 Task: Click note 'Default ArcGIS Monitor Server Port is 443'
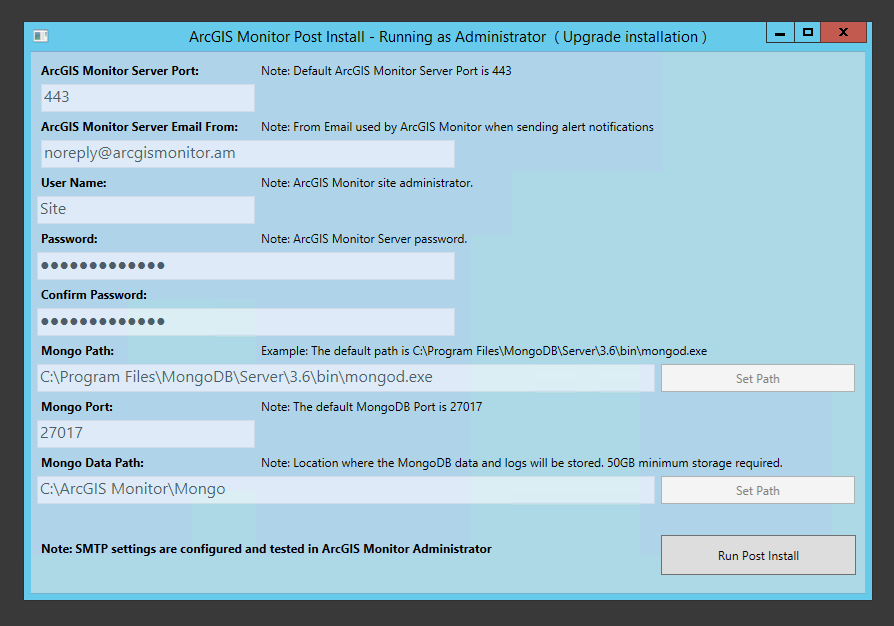[386, 71]
